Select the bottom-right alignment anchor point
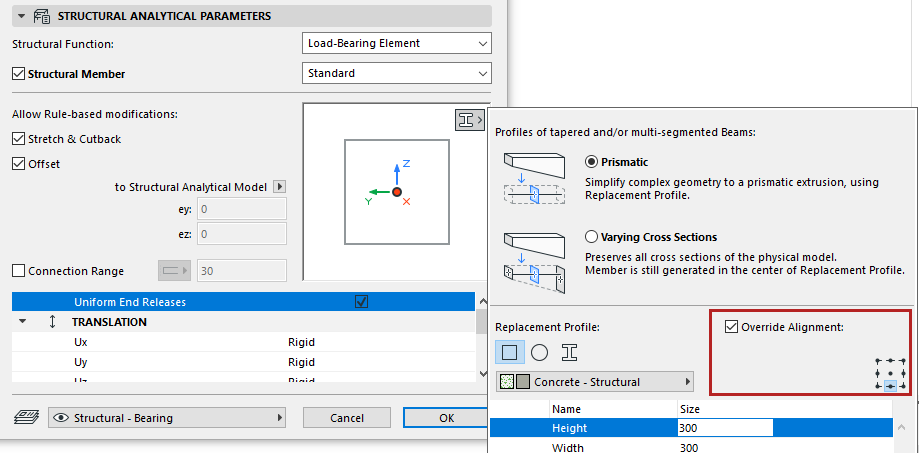The image size is (919, 453). pos(903,386)
